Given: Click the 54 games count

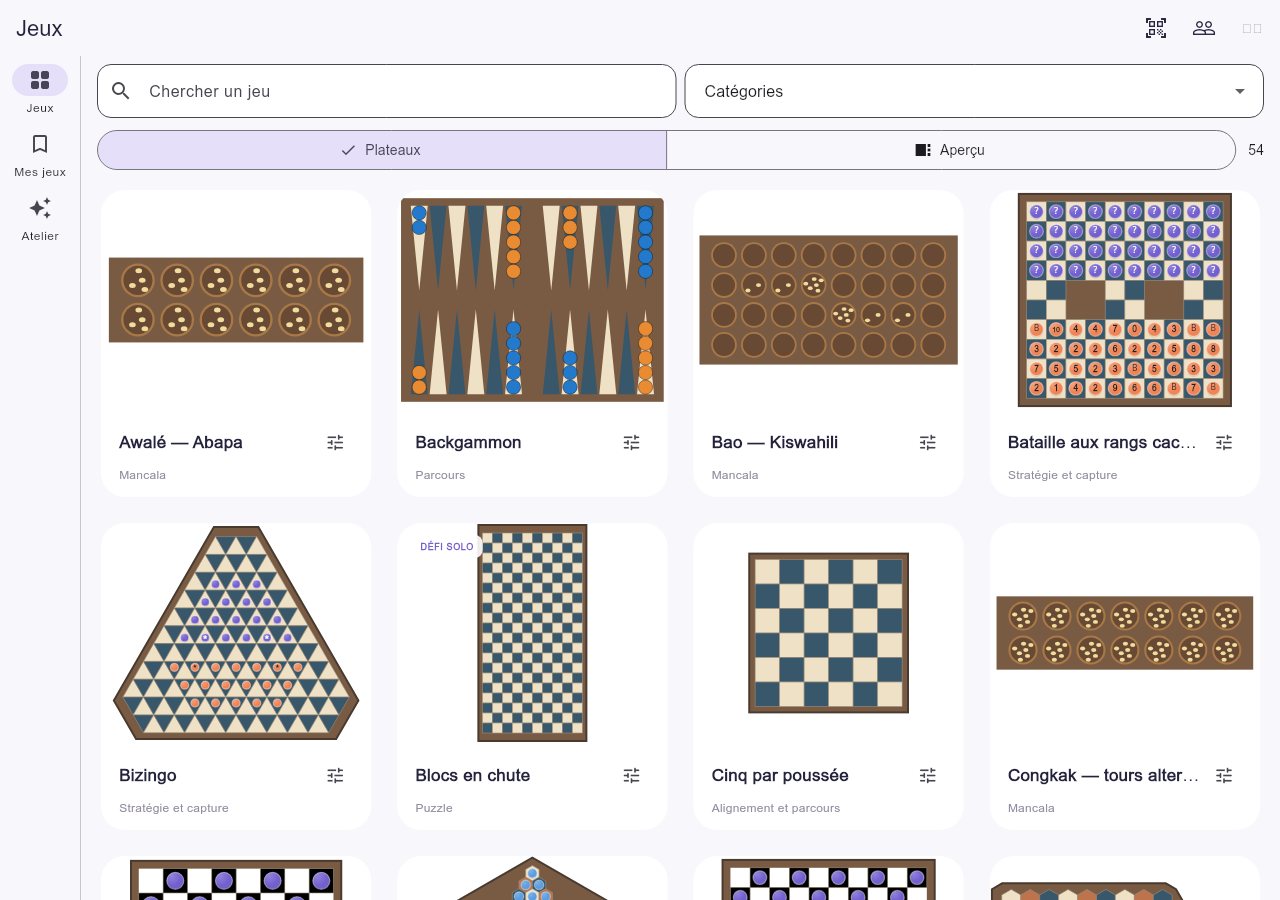Looking at the screenshot, I should [1256, 150].
